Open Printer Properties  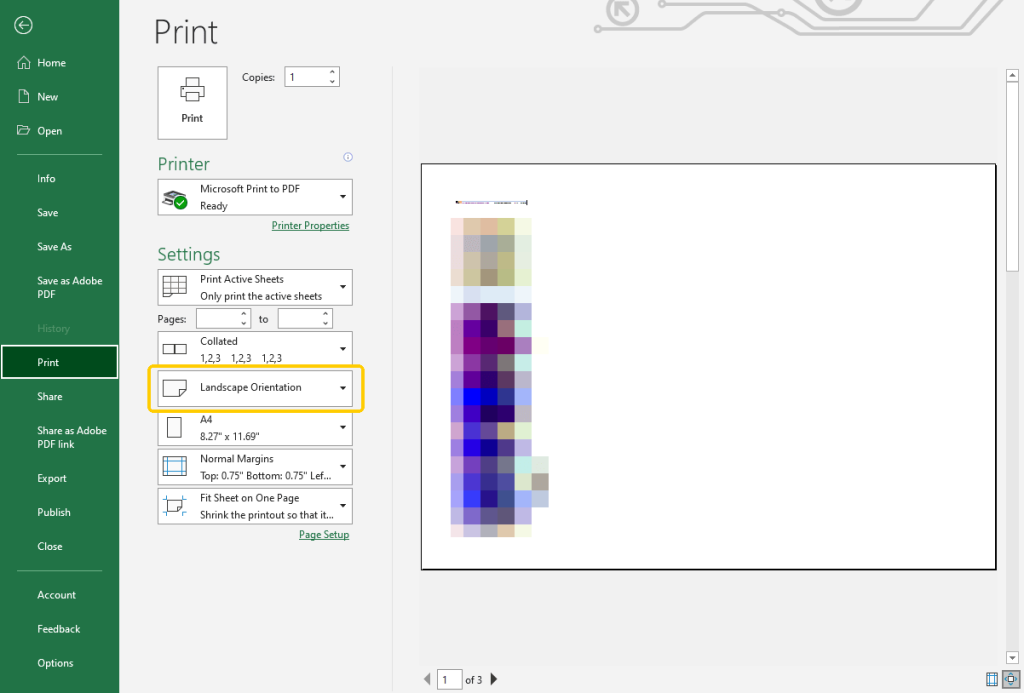[x=310, y=225]
